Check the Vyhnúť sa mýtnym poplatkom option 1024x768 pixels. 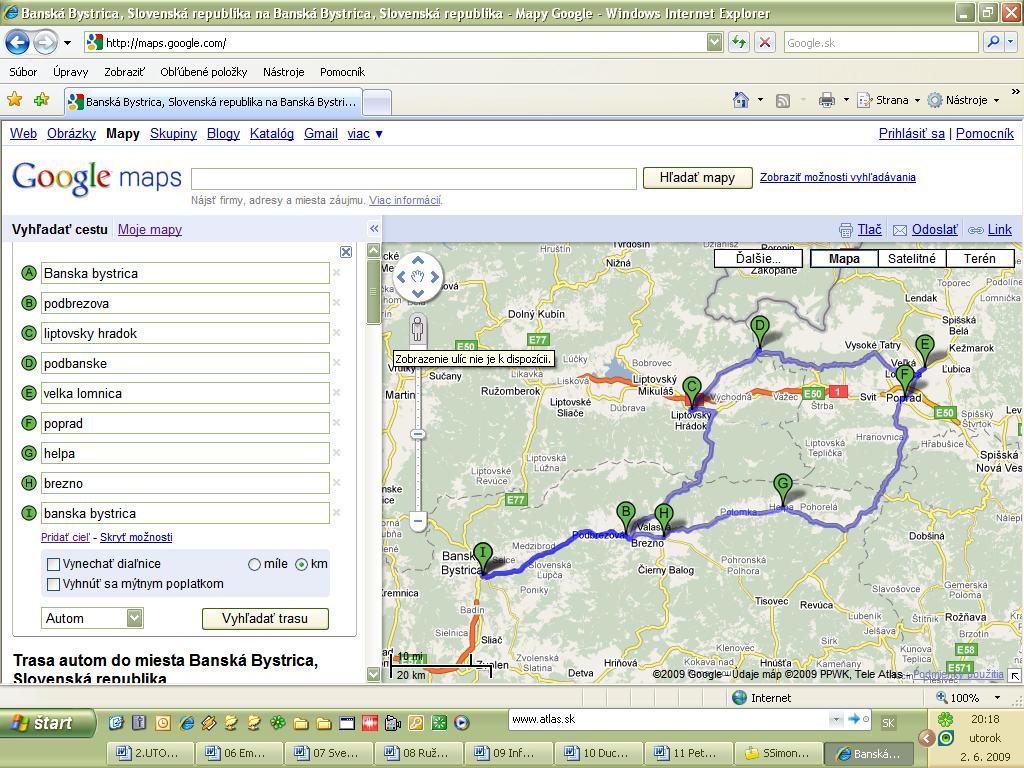coord(54,584)
